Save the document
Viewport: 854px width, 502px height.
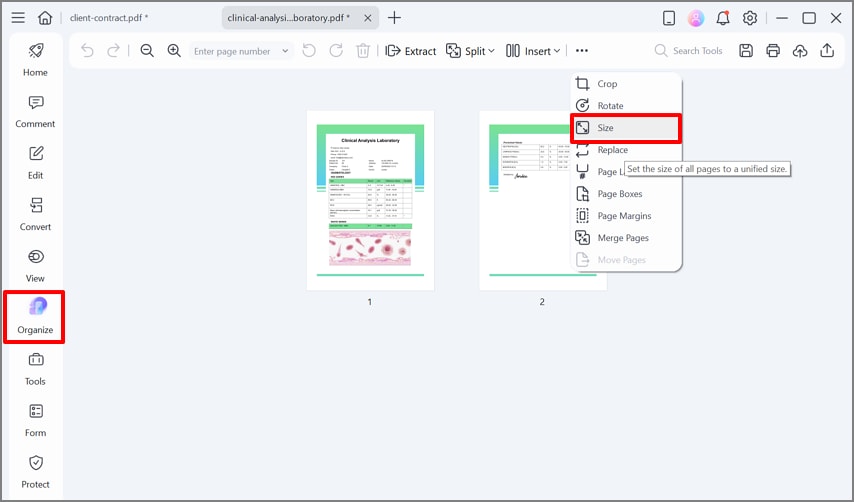pos(746,51)
